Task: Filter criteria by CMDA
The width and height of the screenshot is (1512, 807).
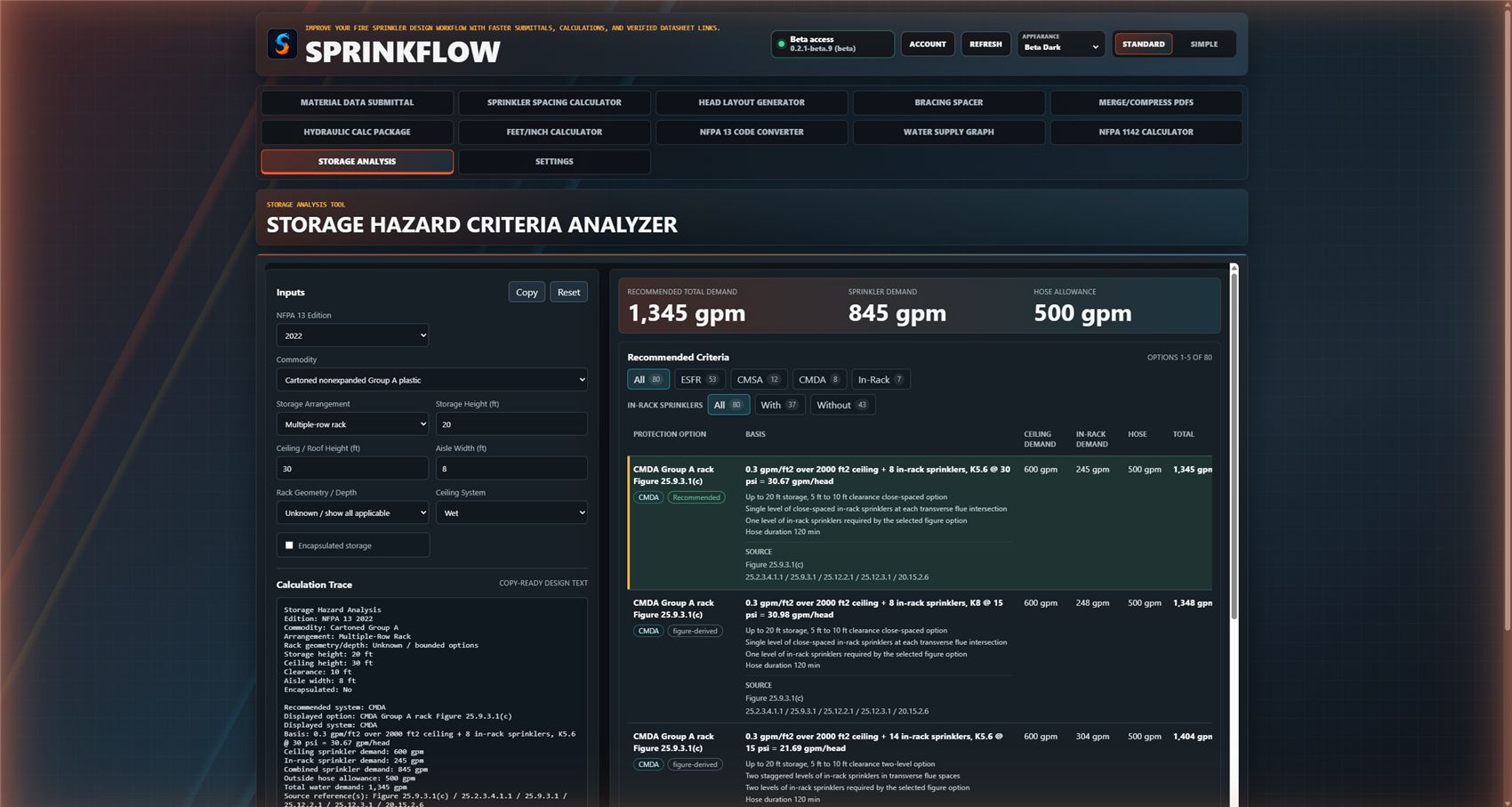Action: point(819,379)
